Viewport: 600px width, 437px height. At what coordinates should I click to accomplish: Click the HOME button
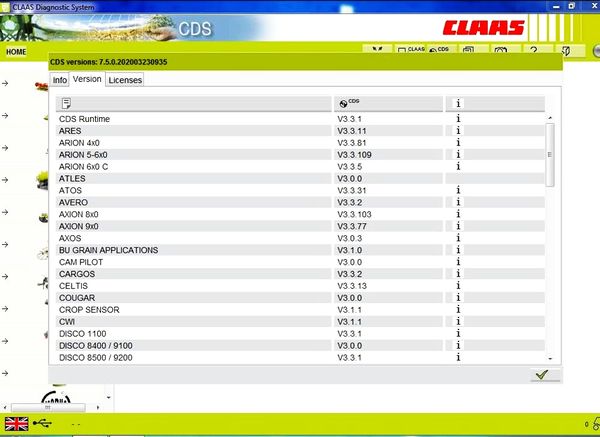coord(16,51)
